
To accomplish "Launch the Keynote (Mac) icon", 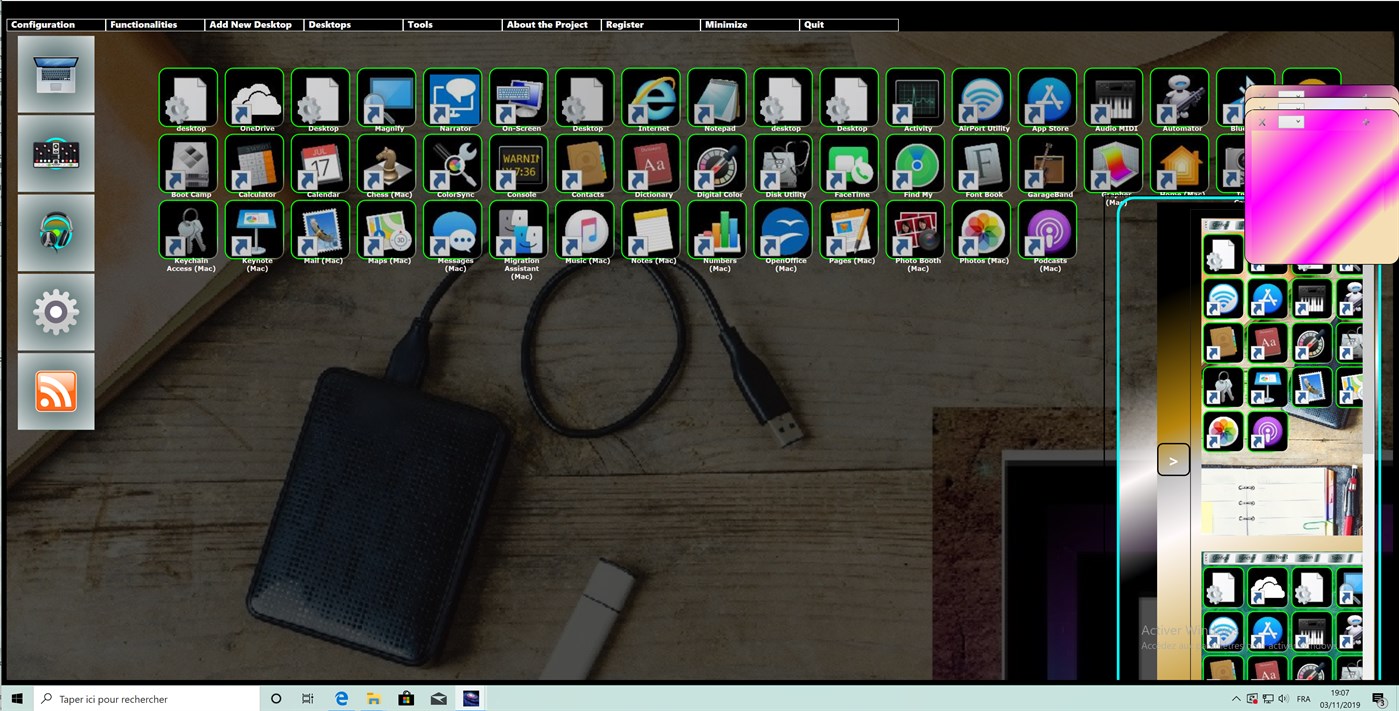I will click(256, 229).
